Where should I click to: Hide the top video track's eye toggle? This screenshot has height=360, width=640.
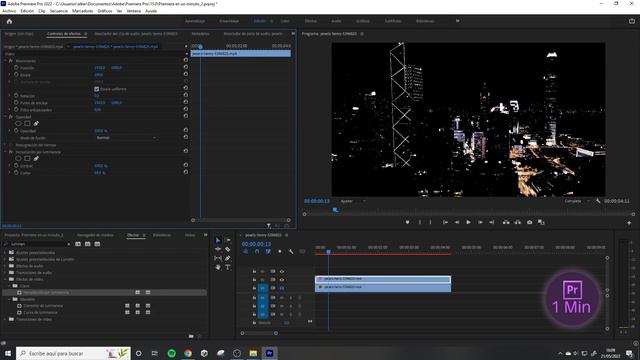(x=282, y=271)
